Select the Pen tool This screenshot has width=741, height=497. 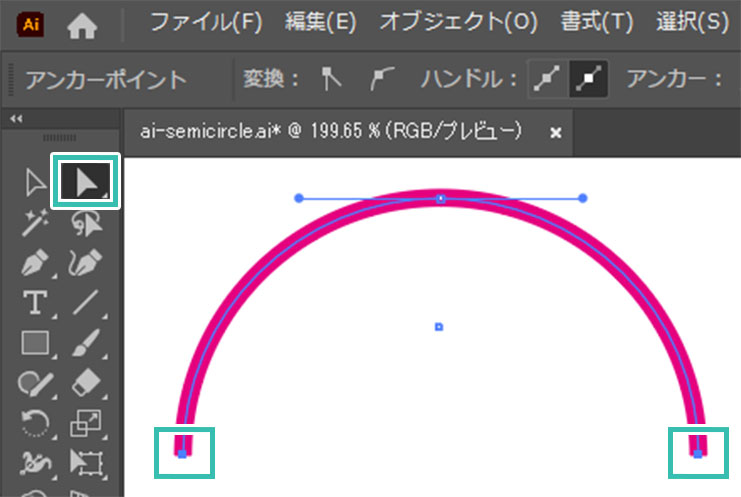coord(36,264)
